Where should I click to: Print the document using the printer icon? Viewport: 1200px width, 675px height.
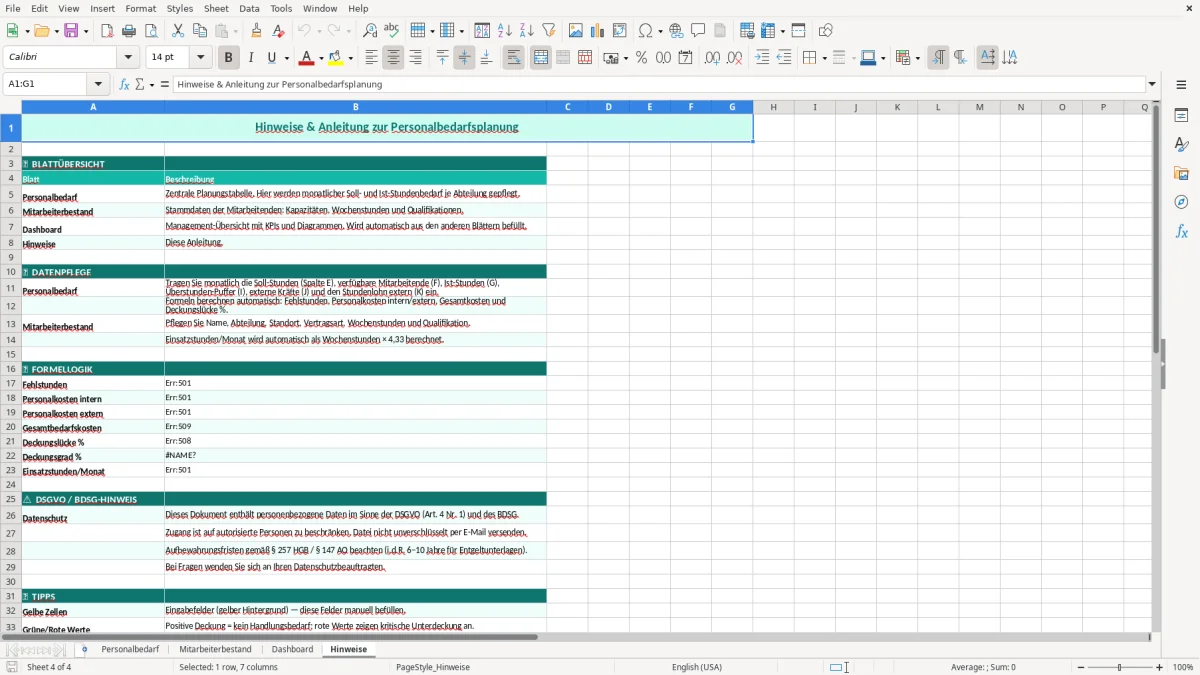coord(129,31)
